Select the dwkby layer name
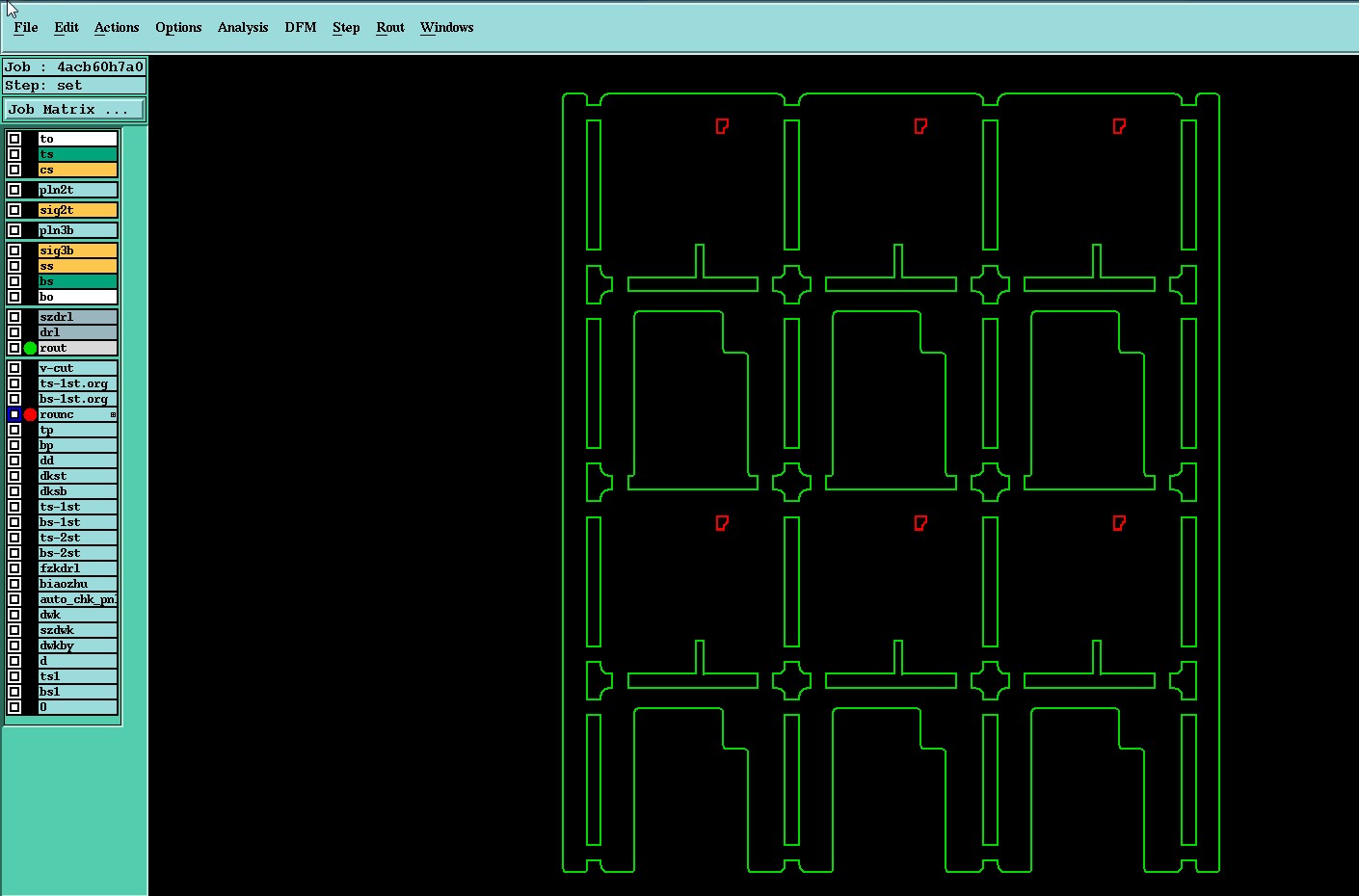 [x=77, y=646]
